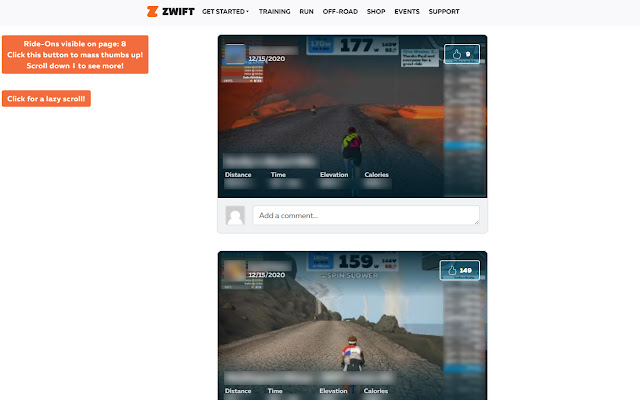Open the SUPPORT page
Image resolution: width=640 pixels, height=400 pixels.
444,11
